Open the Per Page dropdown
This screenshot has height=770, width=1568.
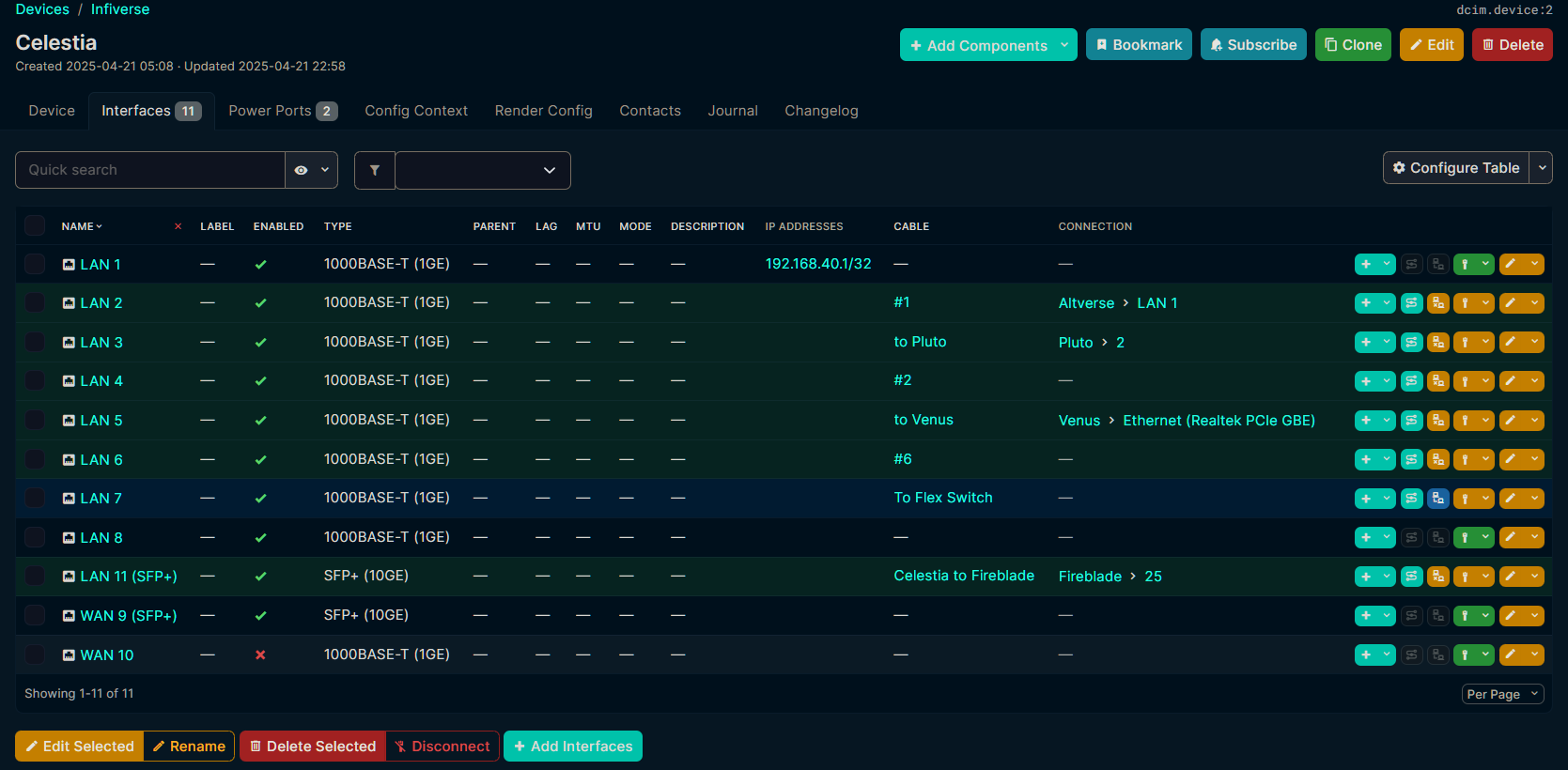(x=1502, y=694)
